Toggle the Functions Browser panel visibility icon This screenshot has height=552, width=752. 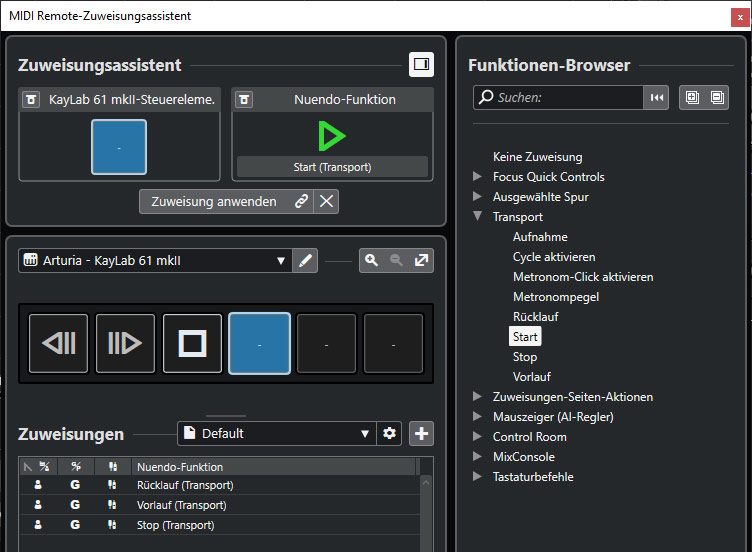click(421, 65)
